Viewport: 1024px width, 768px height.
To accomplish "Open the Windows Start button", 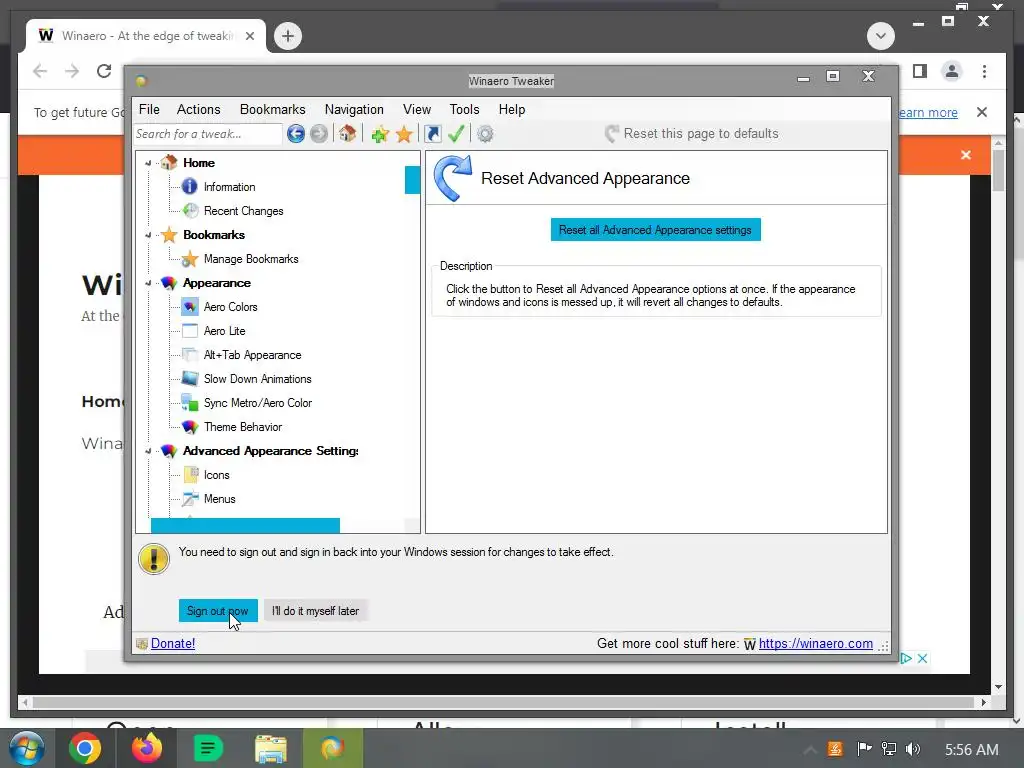I will [x=27, y=748].
